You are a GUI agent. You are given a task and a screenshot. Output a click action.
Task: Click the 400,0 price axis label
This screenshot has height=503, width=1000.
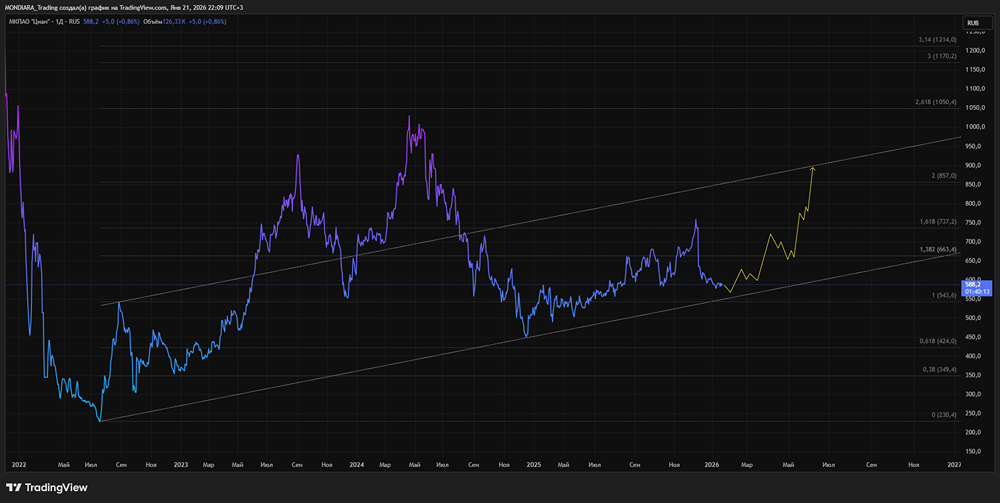coord(973,356)
